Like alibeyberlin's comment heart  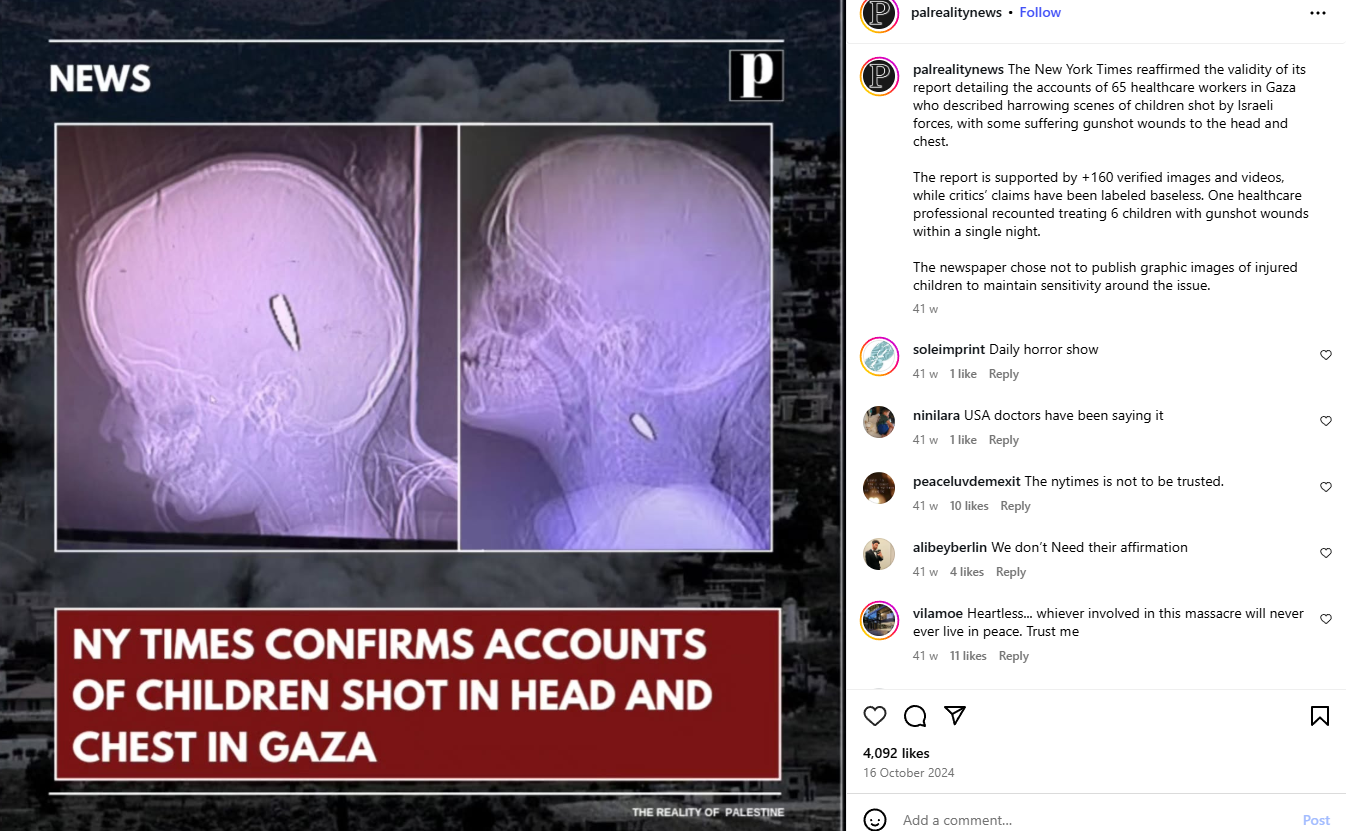(x=1326, y=553)
